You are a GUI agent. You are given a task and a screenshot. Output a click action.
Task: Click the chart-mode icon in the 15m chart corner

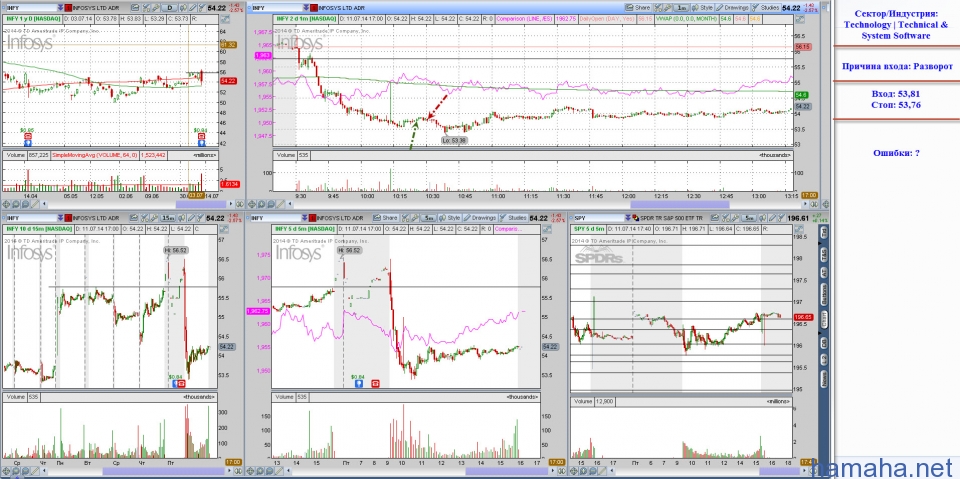(224, 229)
